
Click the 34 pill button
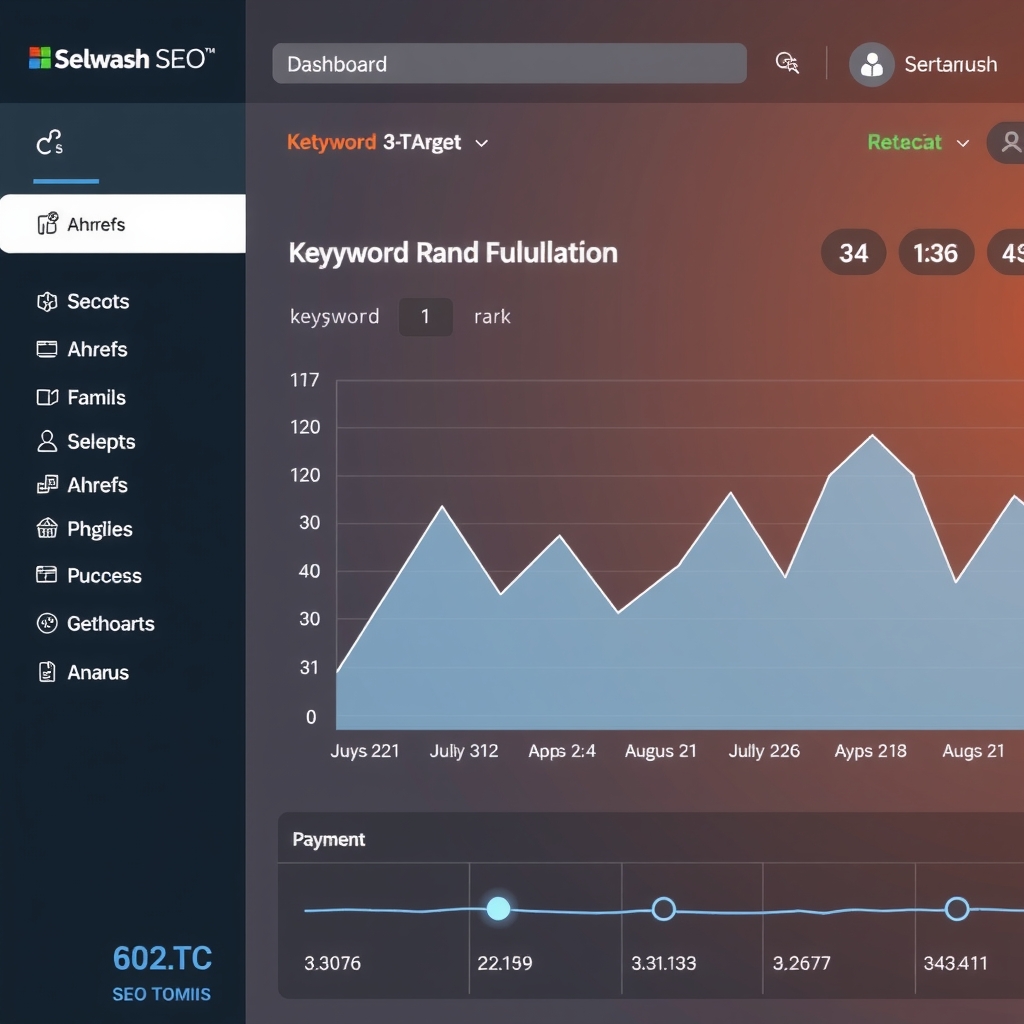pos(854,252)
